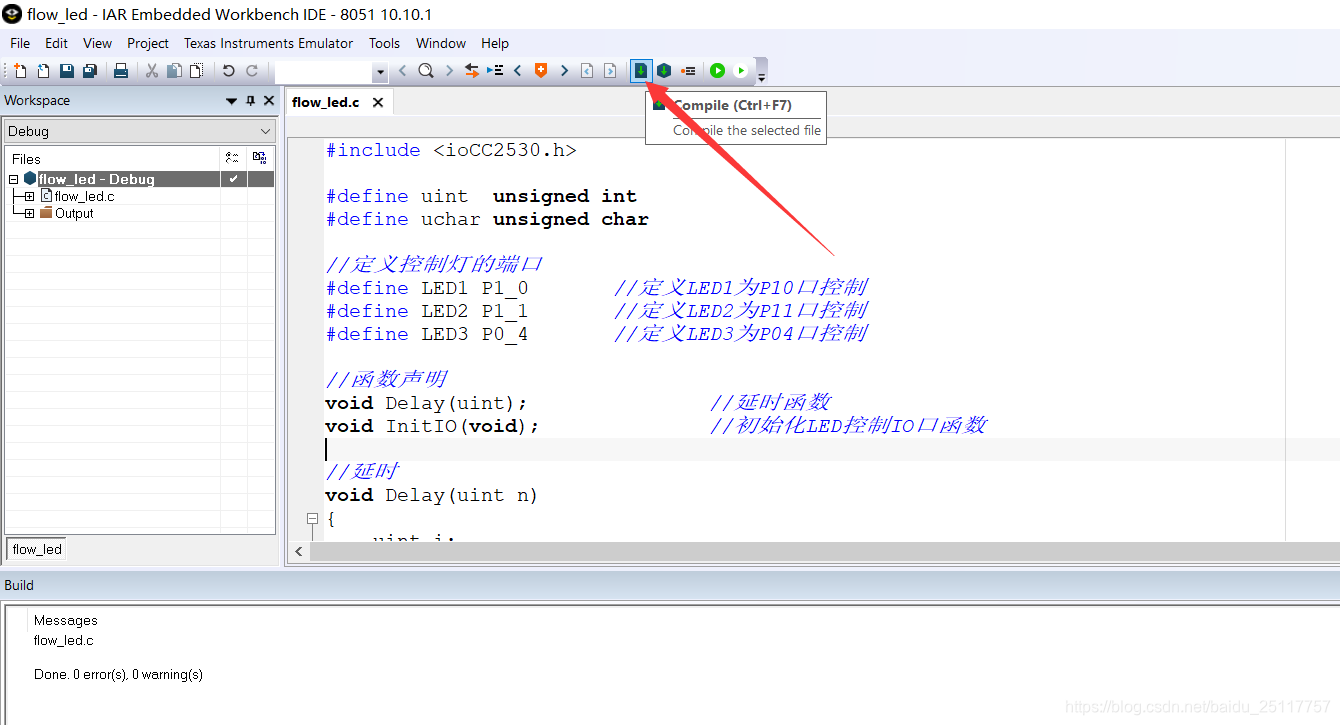The width and height of the screenshot is (1340, 725).
Task: Open the View menu
Action: coord(97,43)
